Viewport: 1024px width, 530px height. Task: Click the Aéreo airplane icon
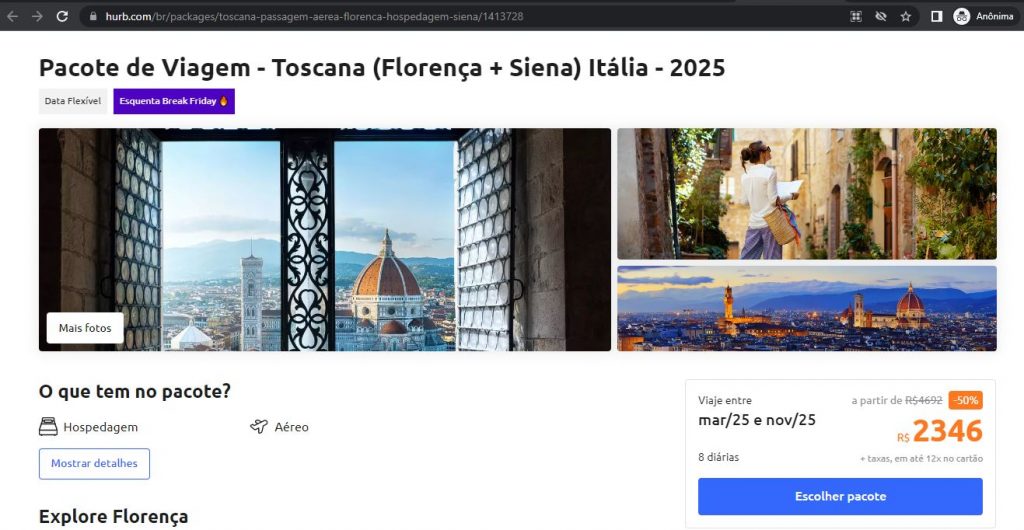coord(259,427)
